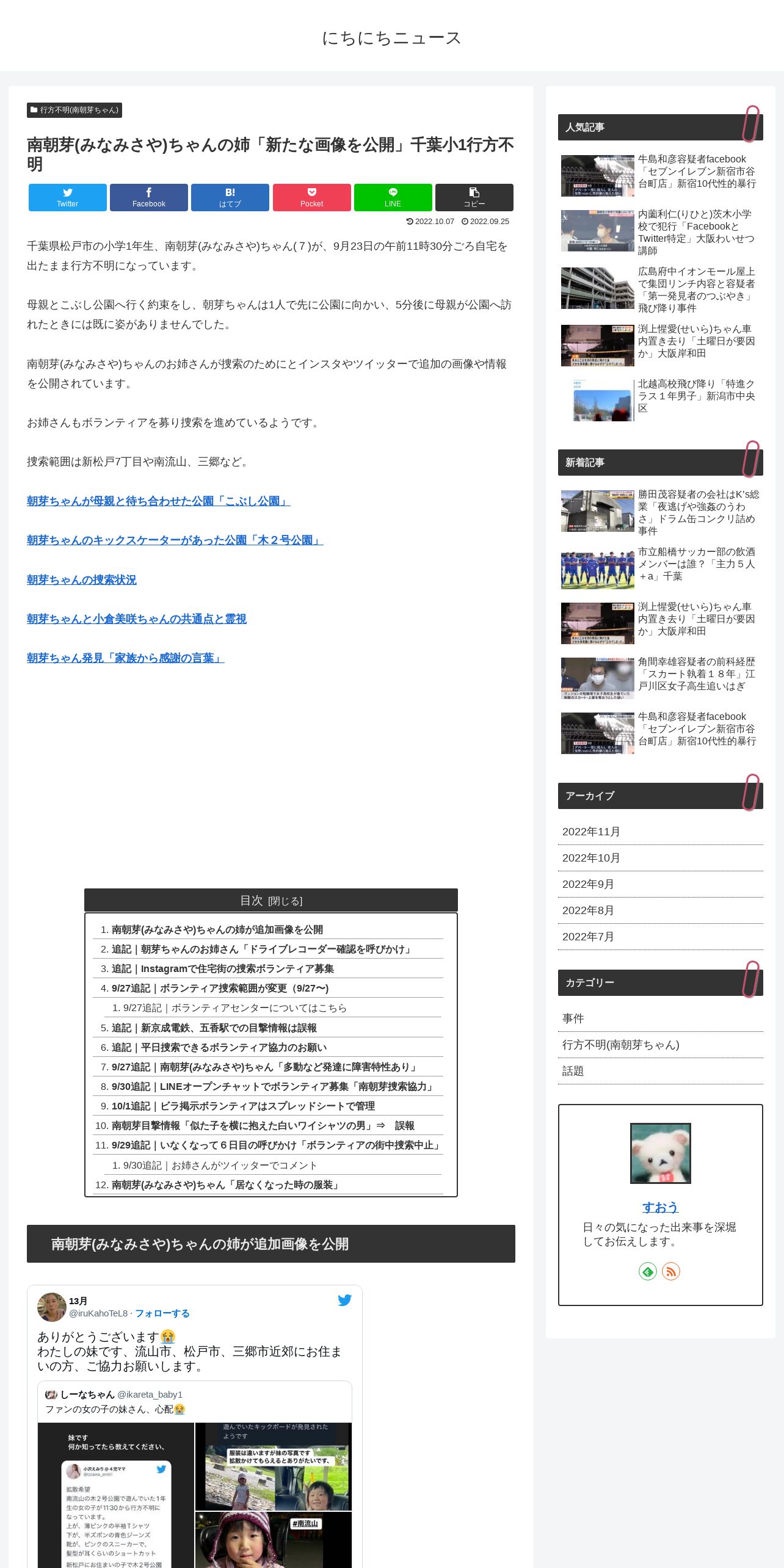Open the すおう author name link
The height and width of the screenshot is (1568, 784).
pyautogui.click(x=660, y=1207)
